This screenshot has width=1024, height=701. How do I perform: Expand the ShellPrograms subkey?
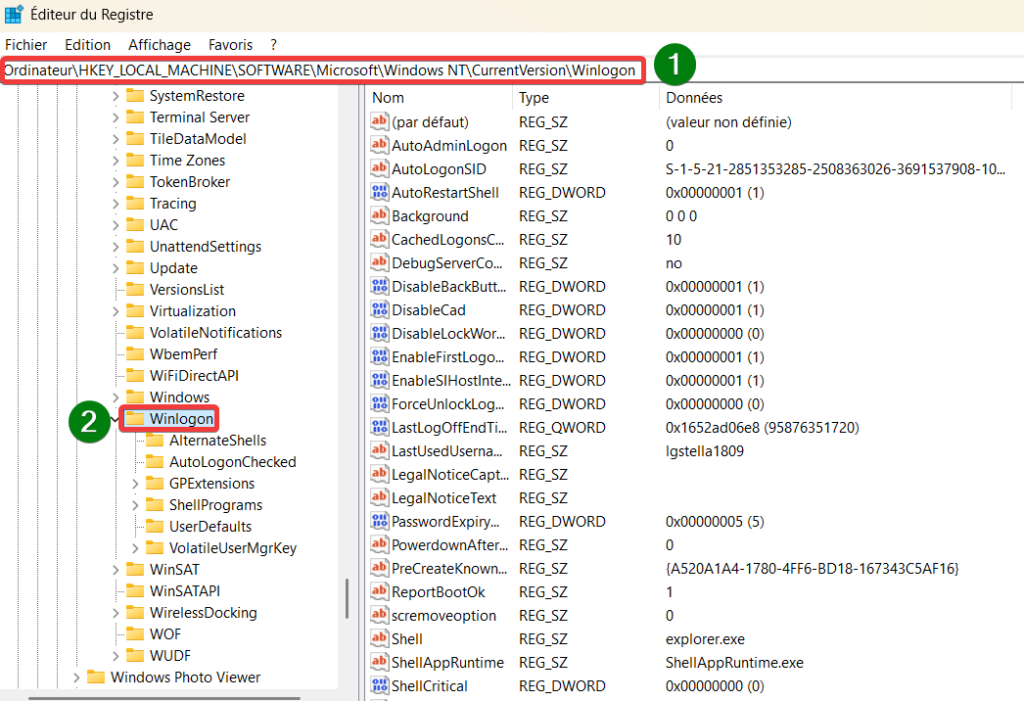135,506
